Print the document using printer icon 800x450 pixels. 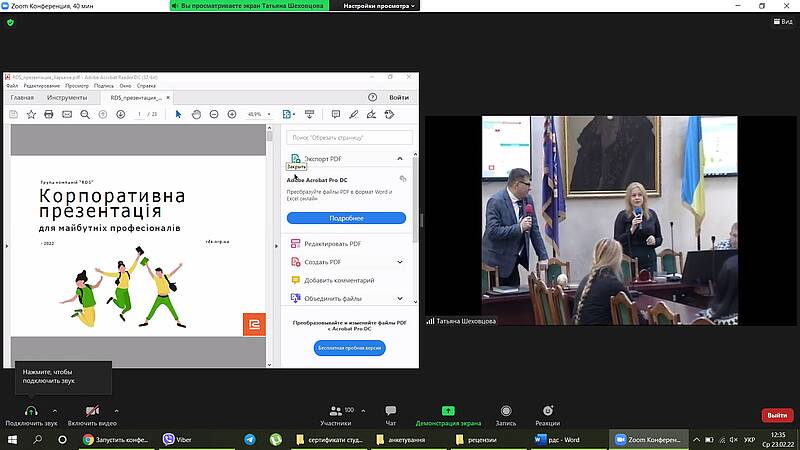(x=49, y=114)
